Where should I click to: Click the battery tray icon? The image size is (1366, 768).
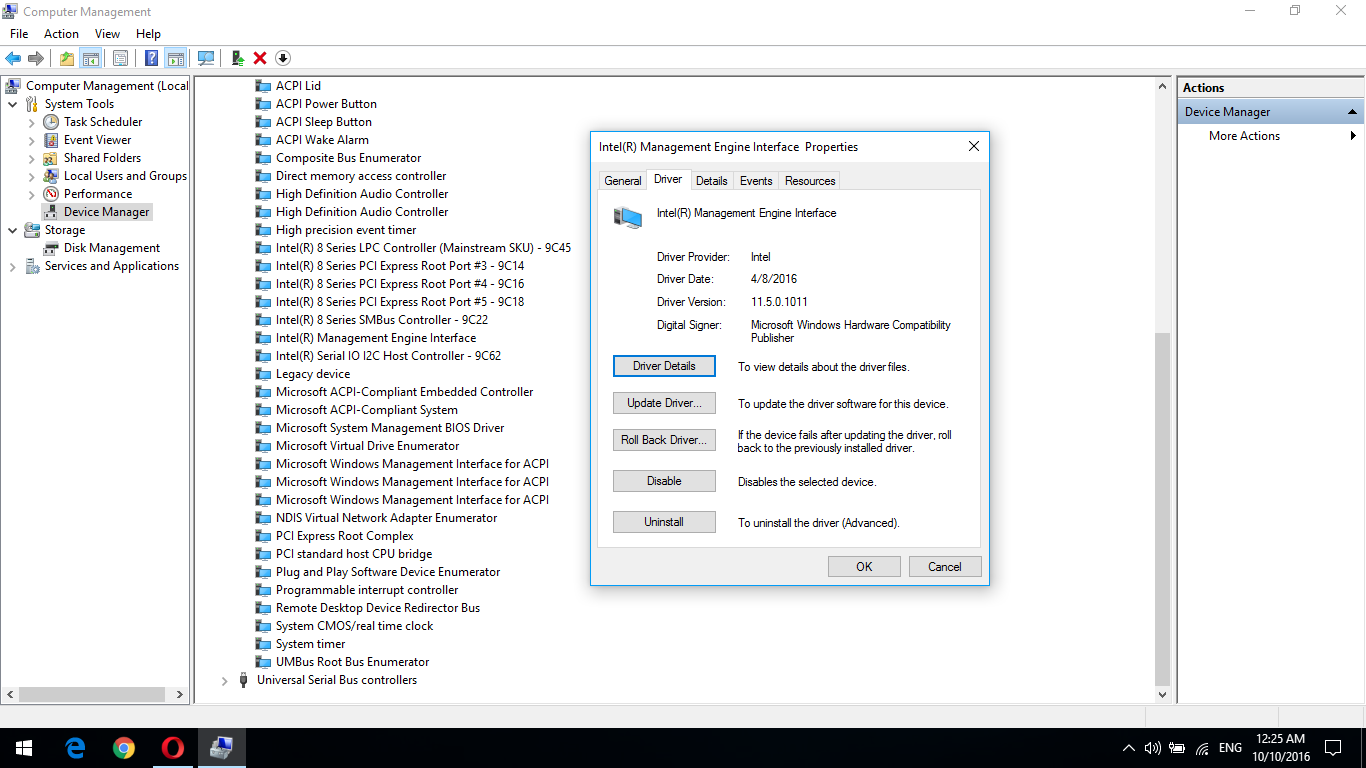[x=1177, y=748]
